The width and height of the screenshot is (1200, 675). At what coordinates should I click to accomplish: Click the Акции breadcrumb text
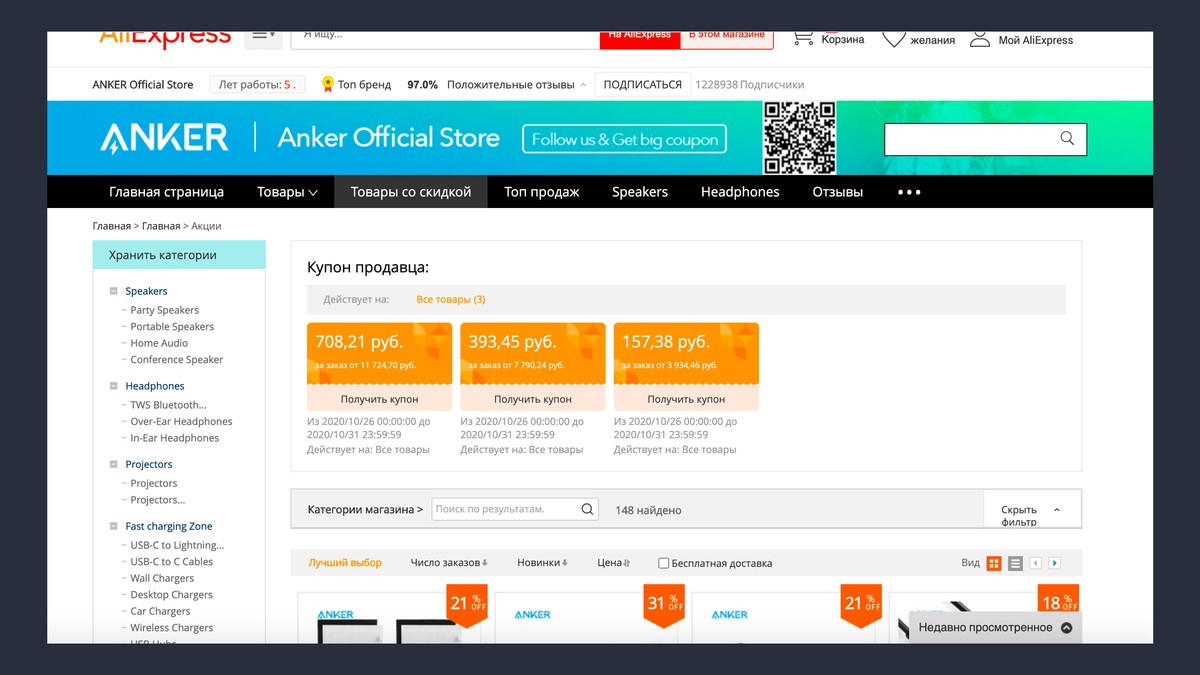click(206, 226)
